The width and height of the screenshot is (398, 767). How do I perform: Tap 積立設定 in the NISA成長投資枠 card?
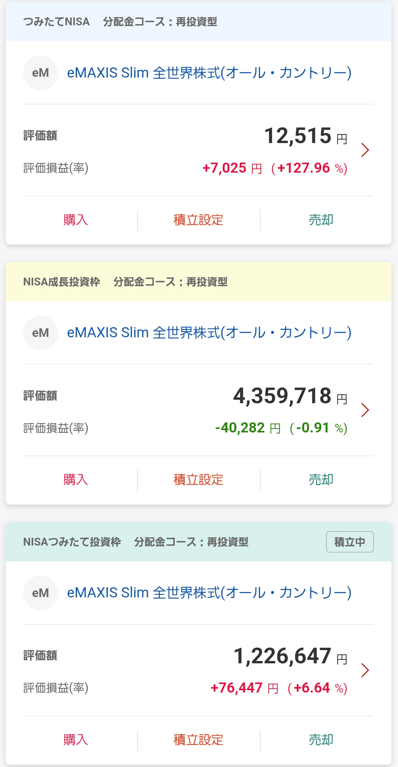coord(199,479)
